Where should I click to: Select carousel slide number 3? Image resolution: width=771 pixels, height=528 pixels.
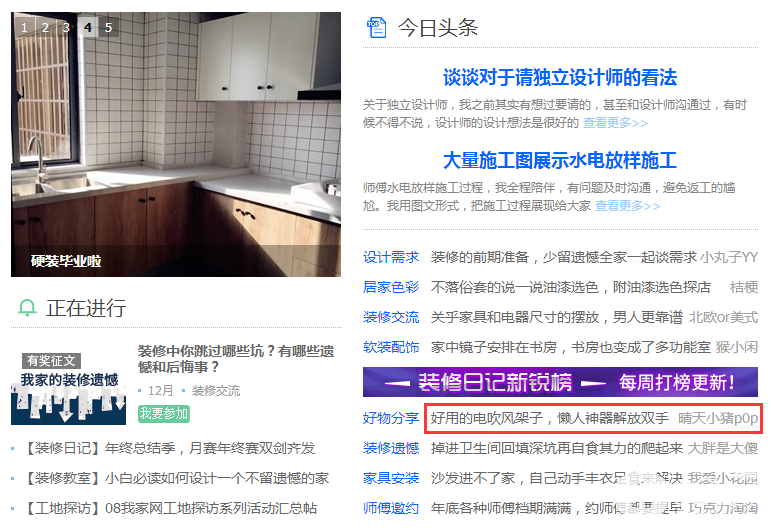[66, 28]
